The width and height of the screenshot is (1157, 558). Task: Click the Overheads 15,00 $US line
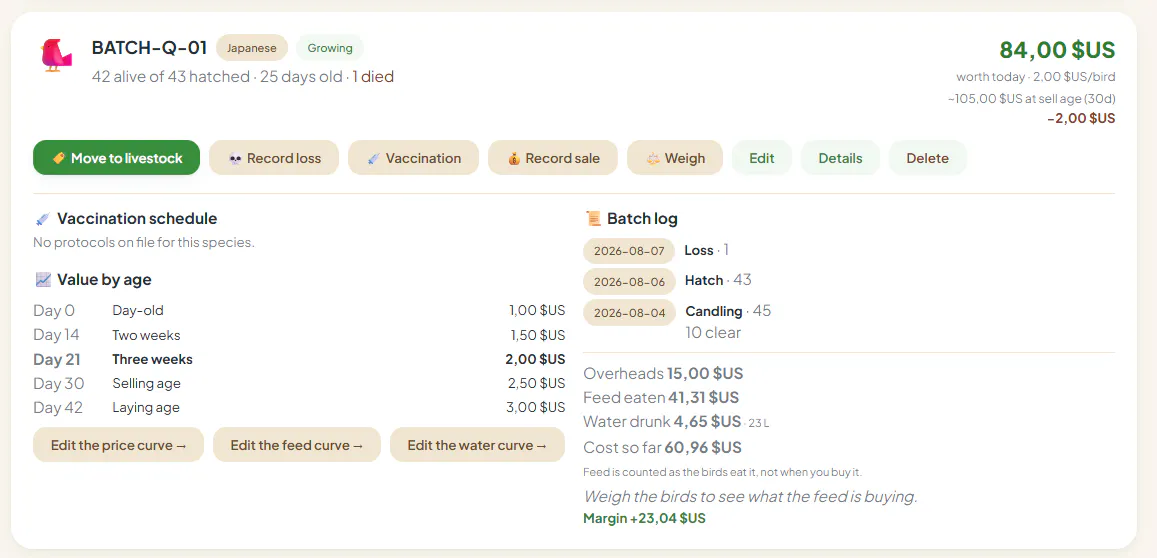(663, 373)
